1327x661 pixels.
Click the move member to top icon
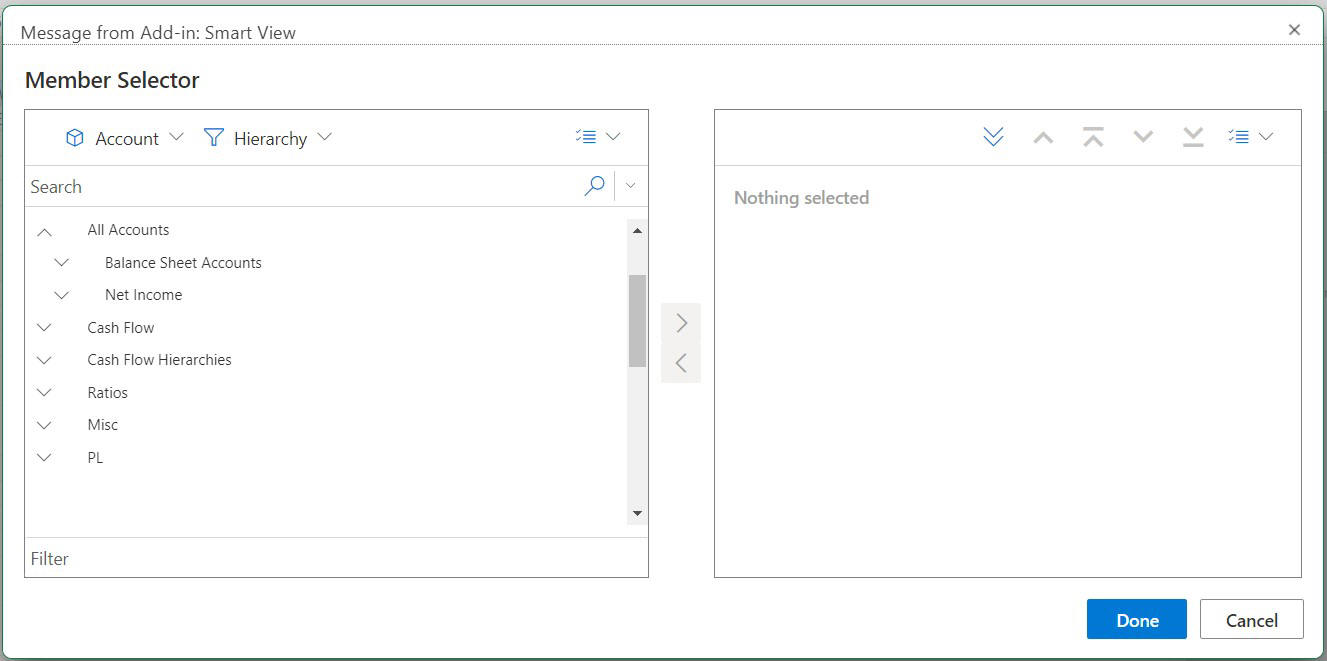click(x=1093, y=136)
